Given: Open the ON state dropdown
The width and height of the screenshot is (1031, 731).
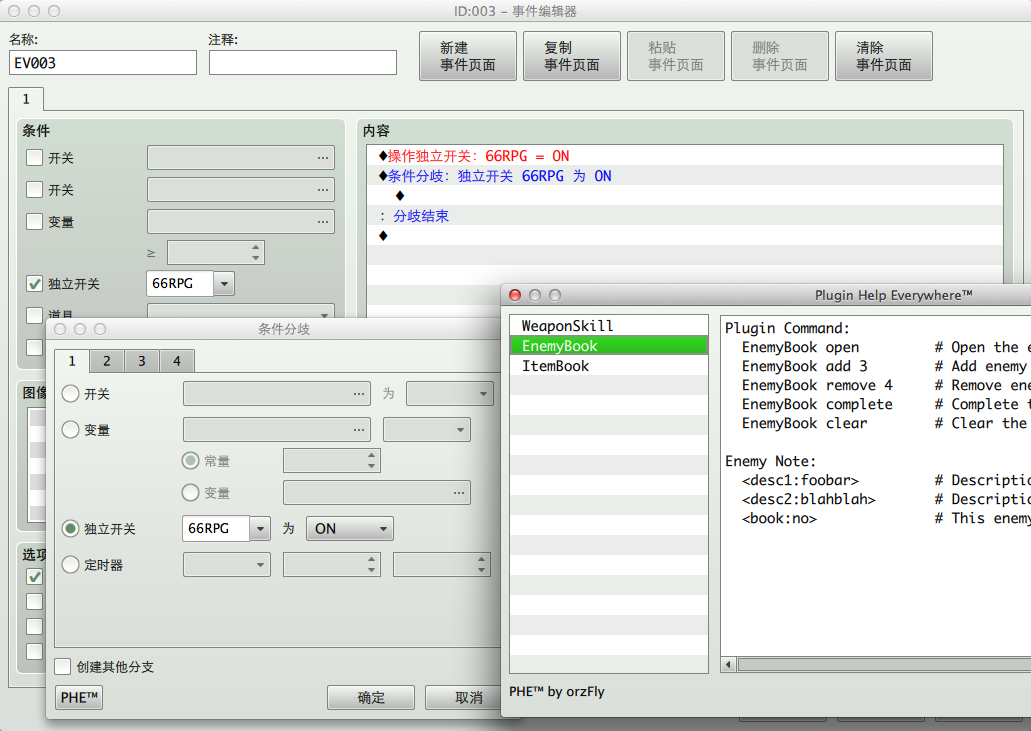Looking at the screenshot, I should (x=350, y=529).
